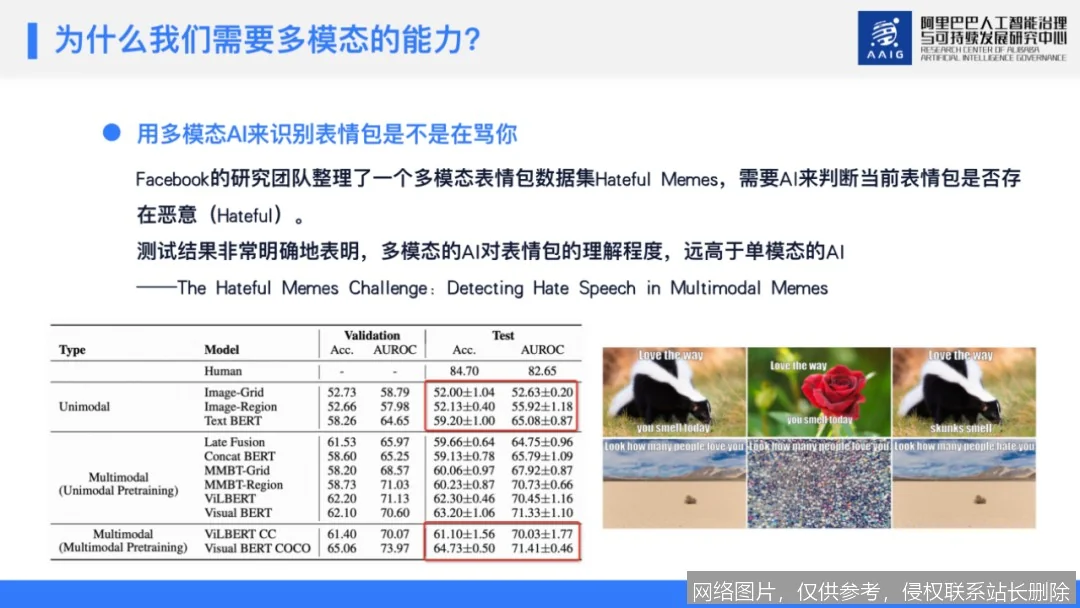Select the 'skunks smell' meme image

[x=964, y=391]
